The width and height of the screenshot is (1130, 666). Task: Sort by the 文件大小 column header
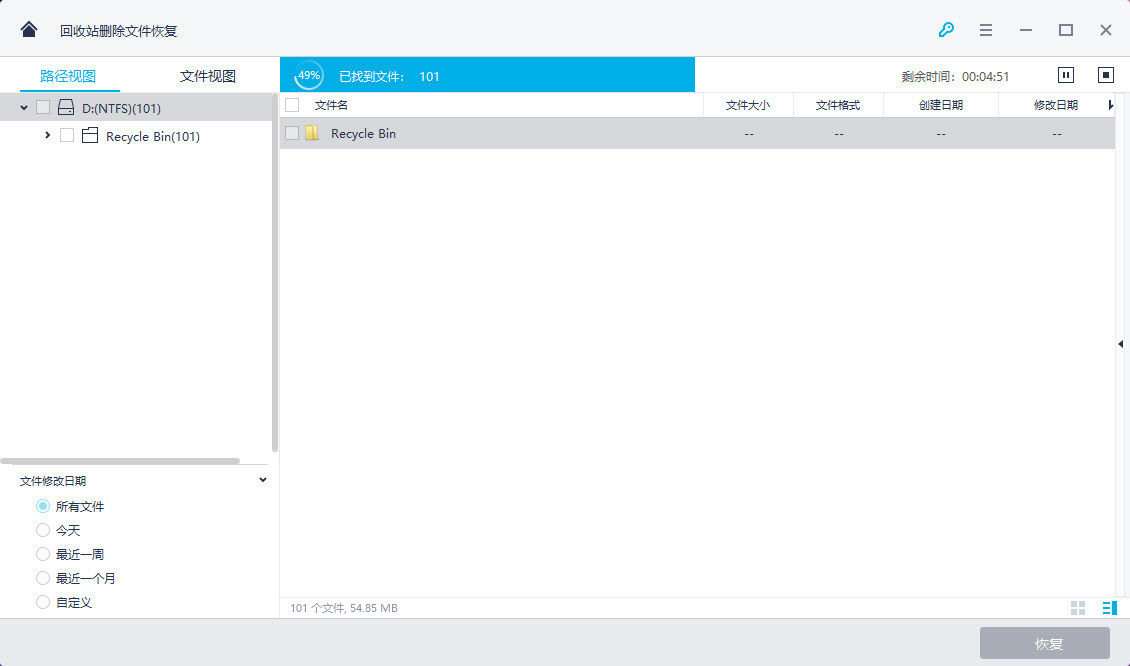pyautogui.click(x=747, y=105)
